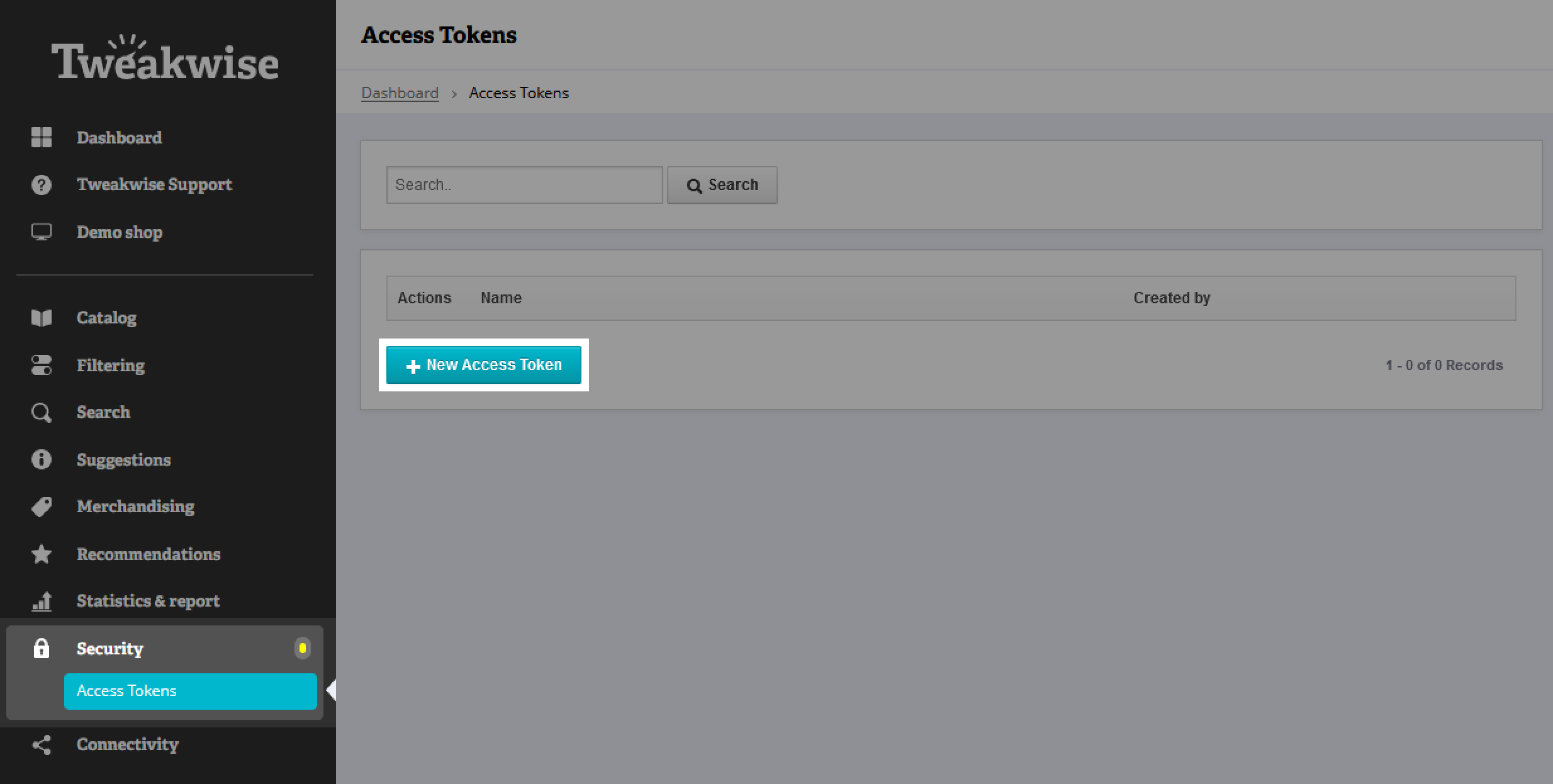Focus the Search.. text field

coord(524,185)
